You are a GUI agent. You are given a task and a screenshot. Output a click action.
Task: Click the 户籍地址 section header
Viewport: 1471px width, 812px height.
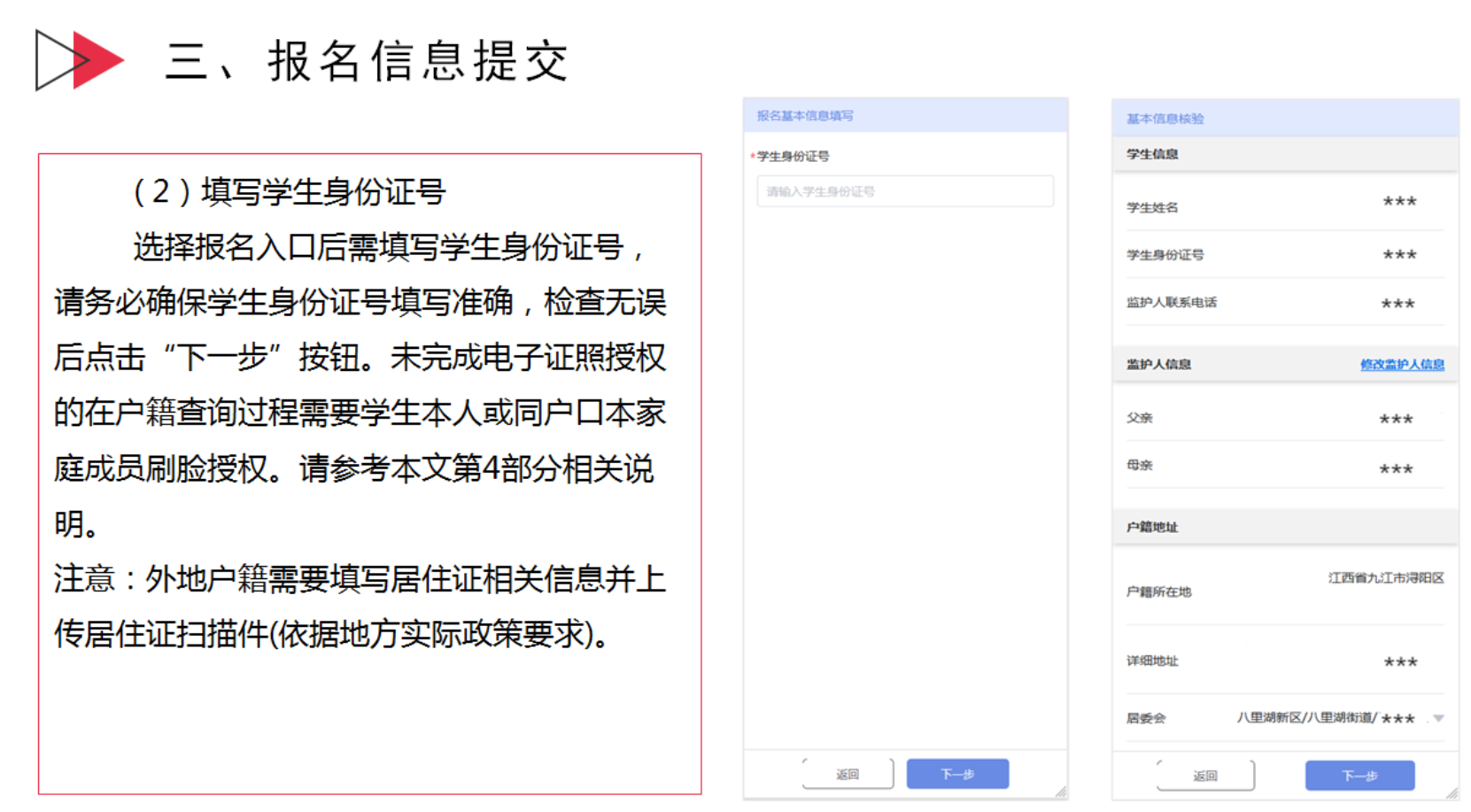[x=1152, y=527]
